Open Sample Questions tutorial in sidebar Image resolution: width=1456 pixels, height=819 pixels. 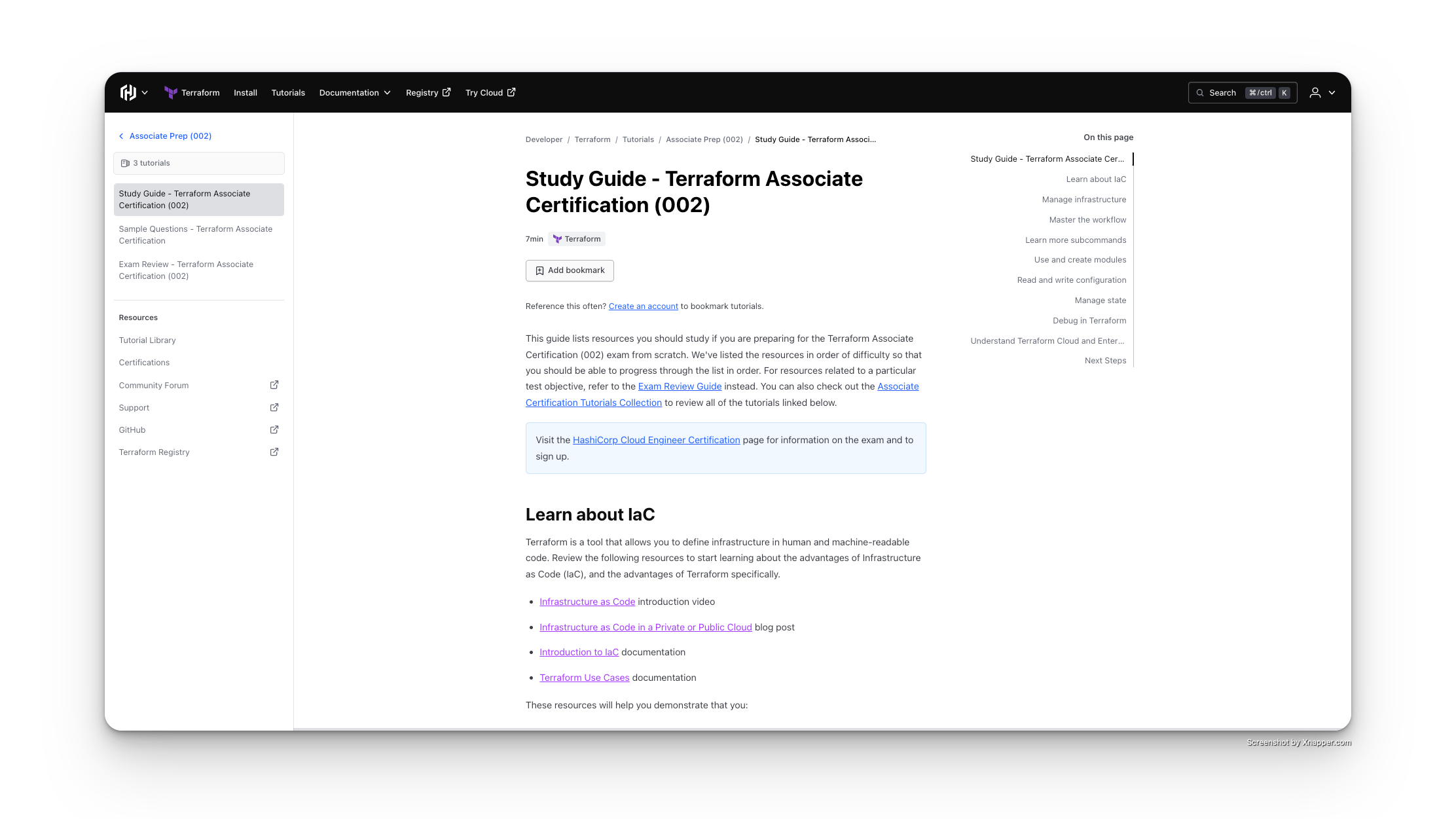click(199, 235)
